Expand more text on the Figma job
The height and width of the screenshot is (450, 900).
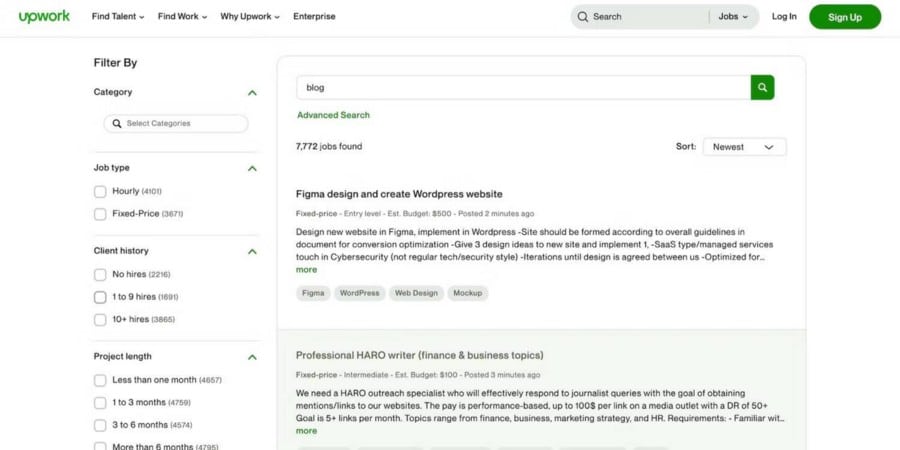click(307, 270)
